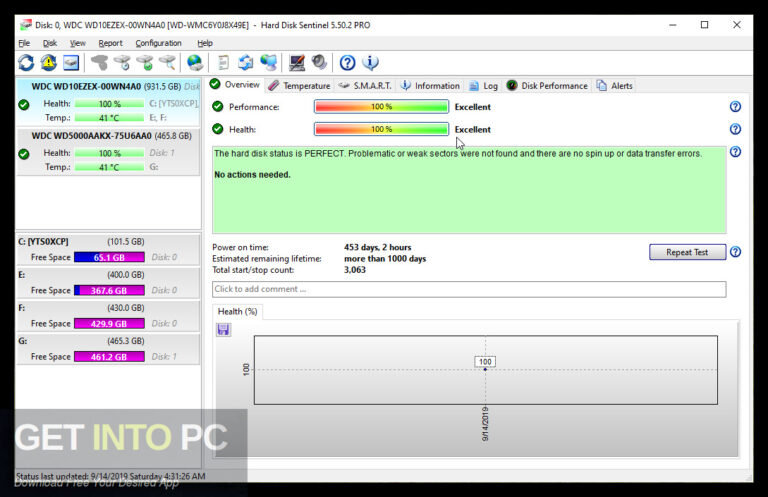The image size is (768, 497).
Task: Open the Information tab
Action: click(430, 86)
